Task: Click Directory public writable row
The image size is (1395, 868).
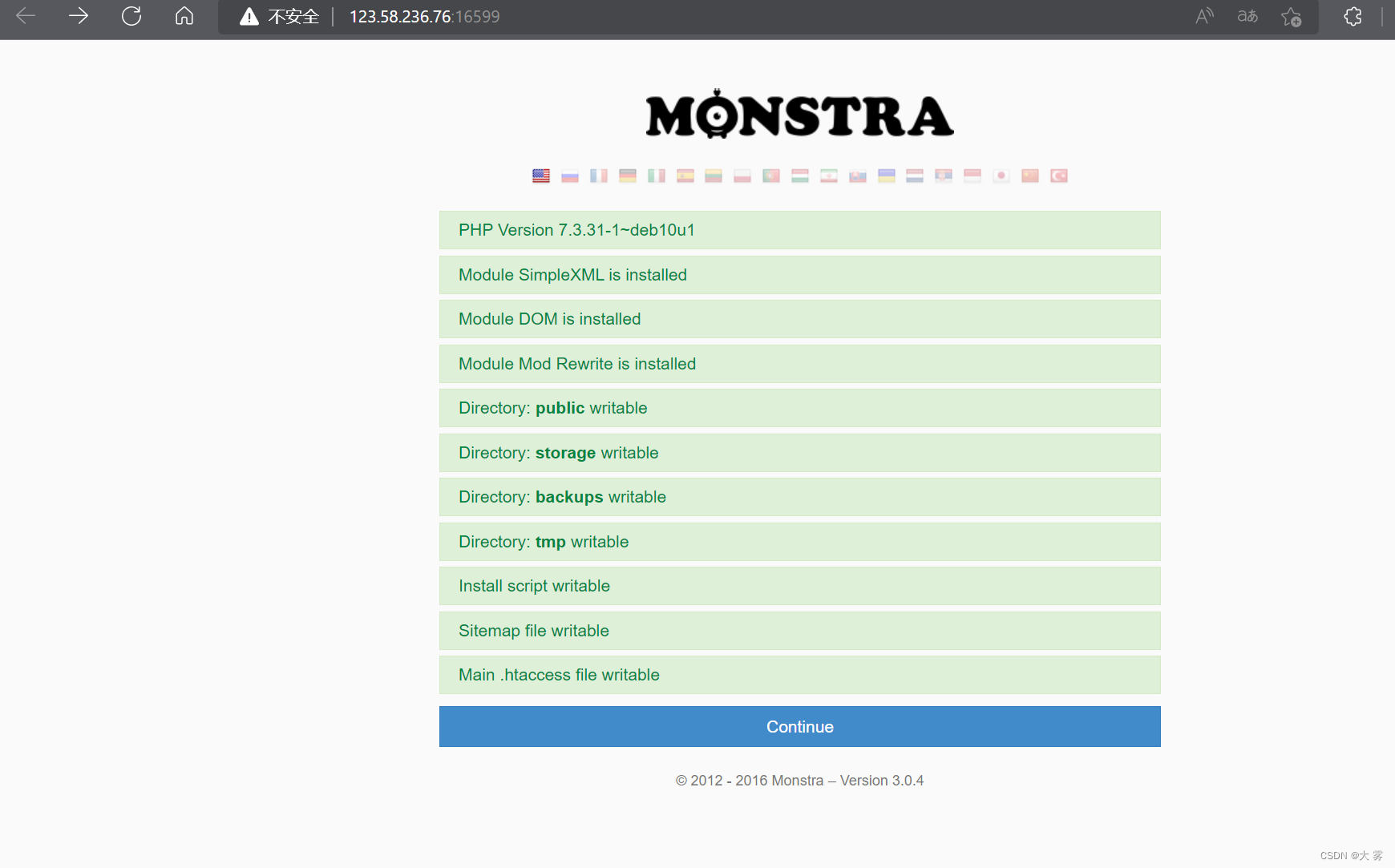Action: [800, 408]
